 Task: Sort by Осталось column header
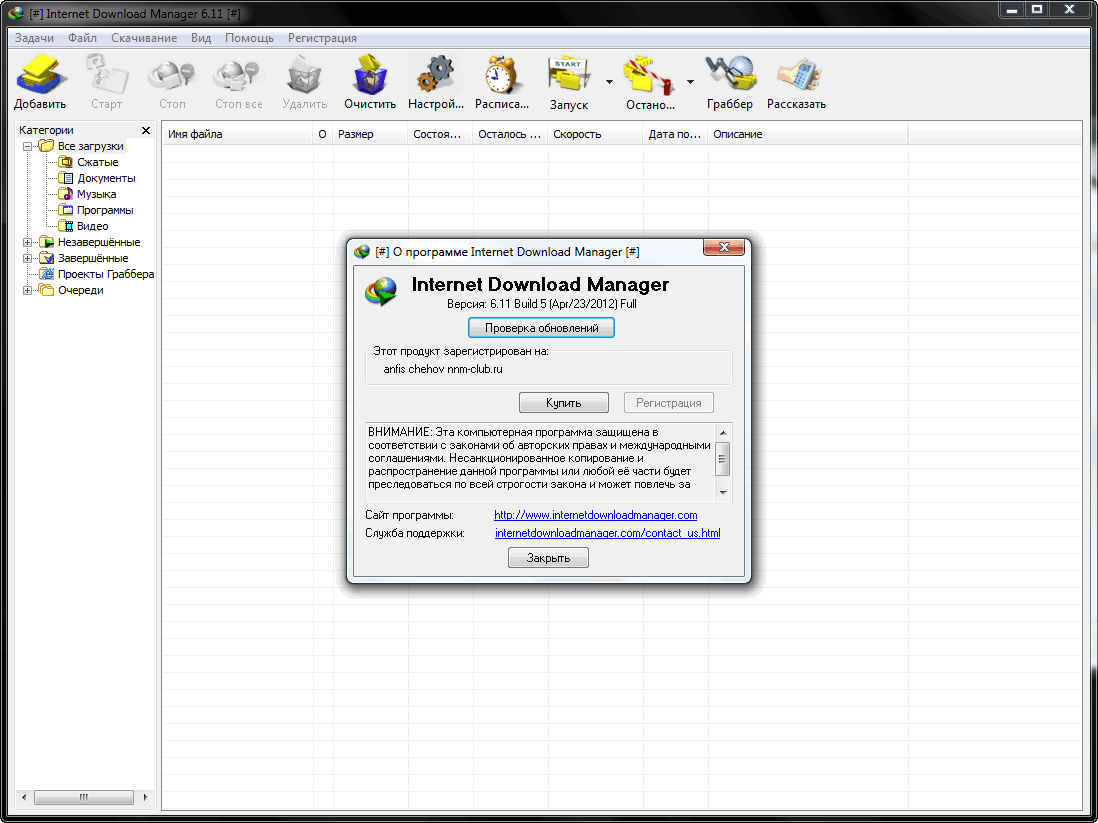click(510, 134)
